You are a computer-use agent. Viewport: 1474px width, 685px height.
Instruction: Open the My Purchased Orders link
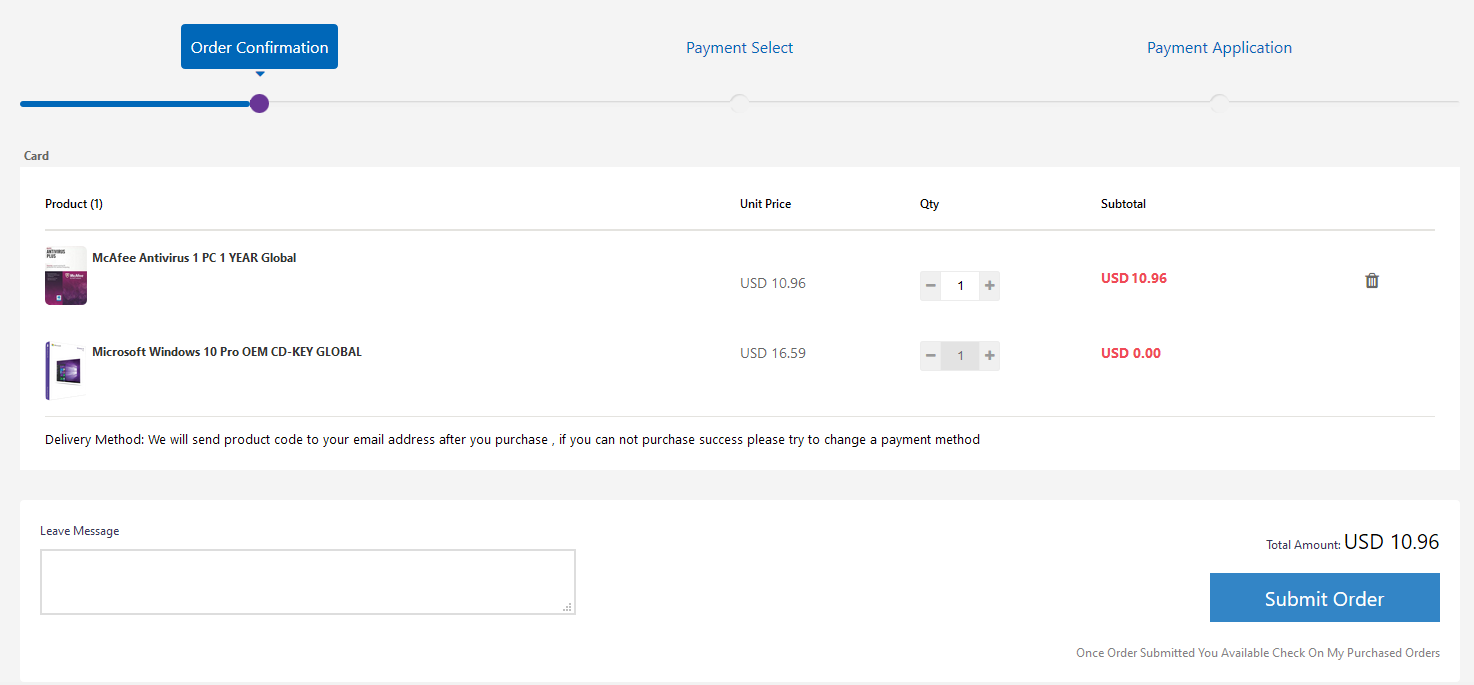tap(1384, 653)
